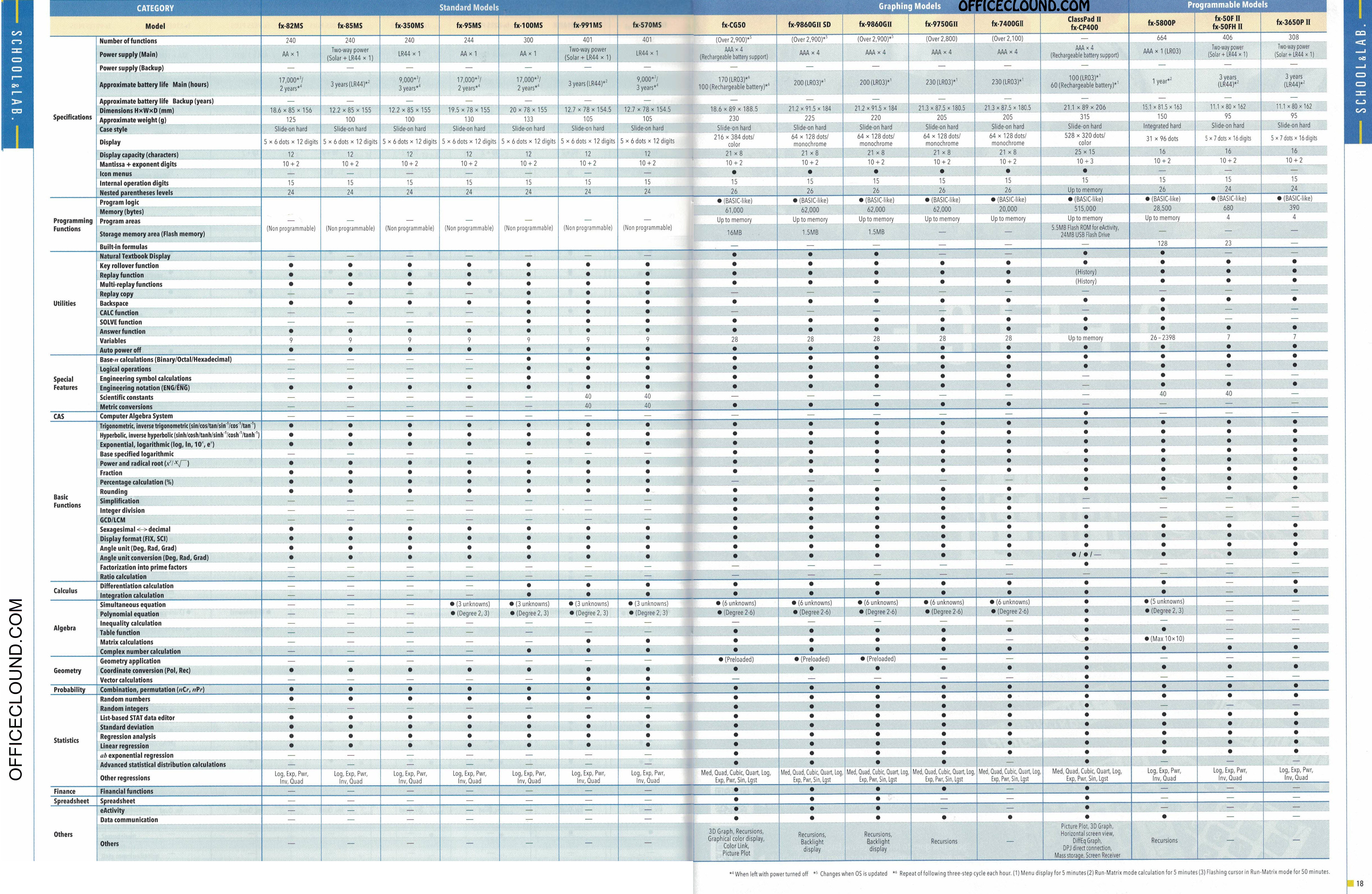Click the Complex number calculation row label
This screenshot has height=894, width=1372.
(140, 652)
